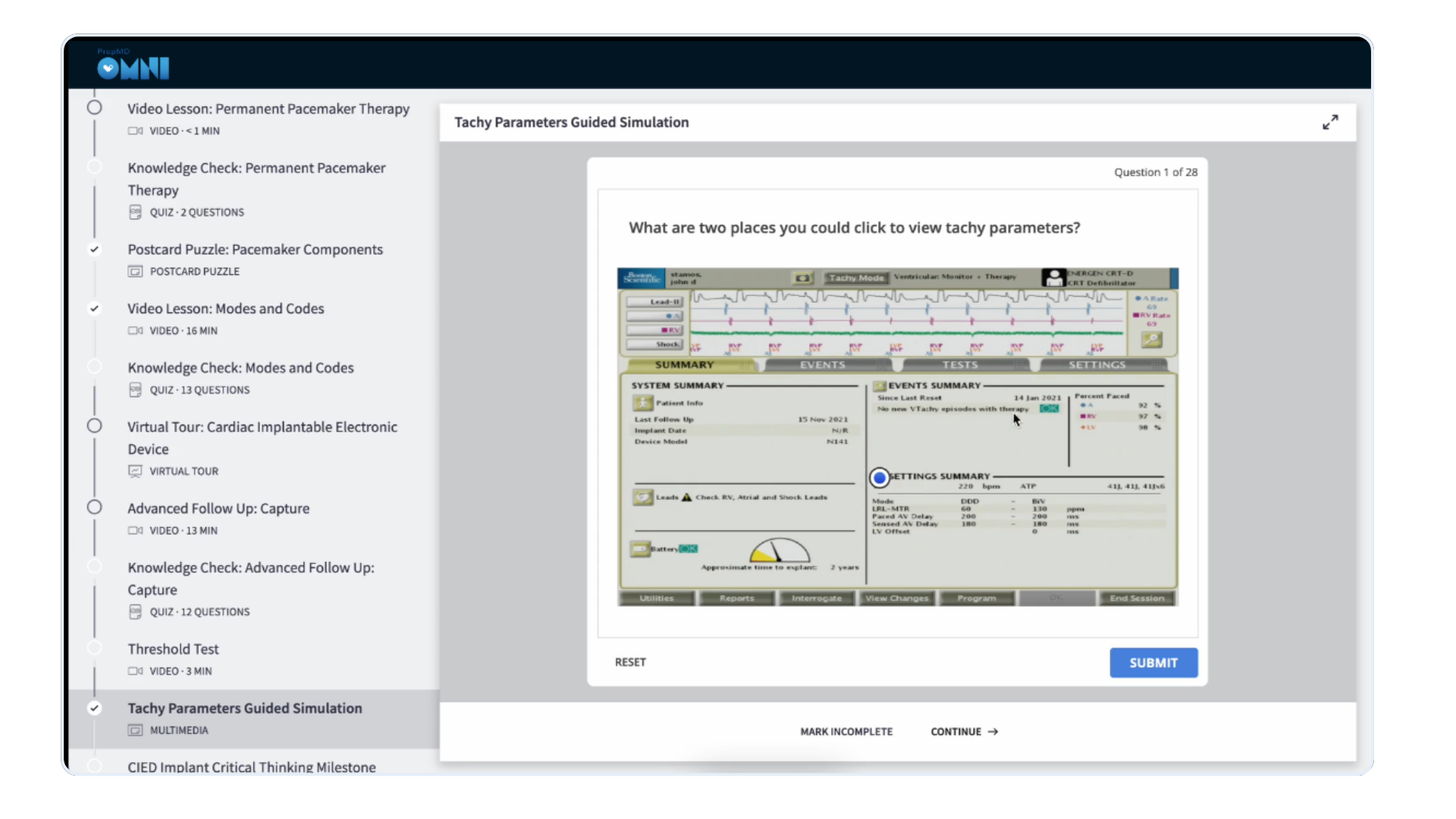Click CONTINUE to next lesson
The image size is (1456, 819).
tap(964, 732)
